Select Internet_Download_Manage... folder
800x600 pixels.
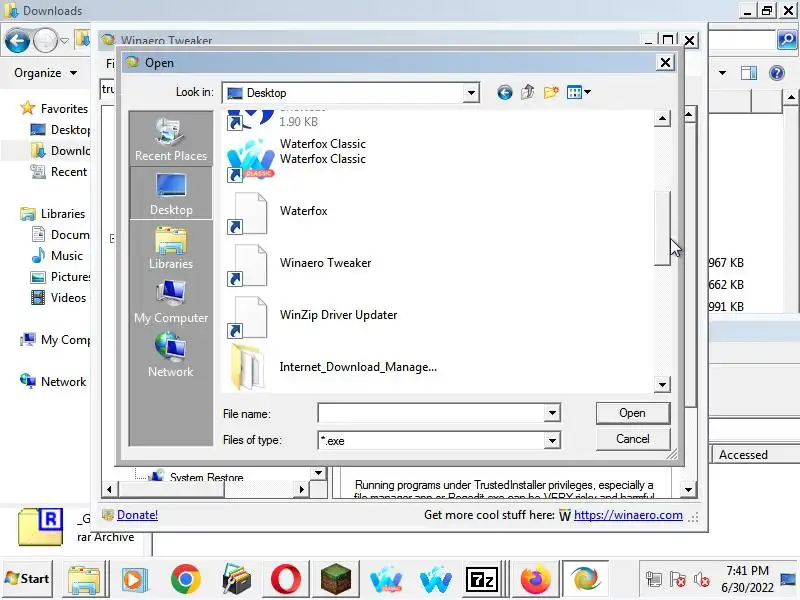click(332, 367)
